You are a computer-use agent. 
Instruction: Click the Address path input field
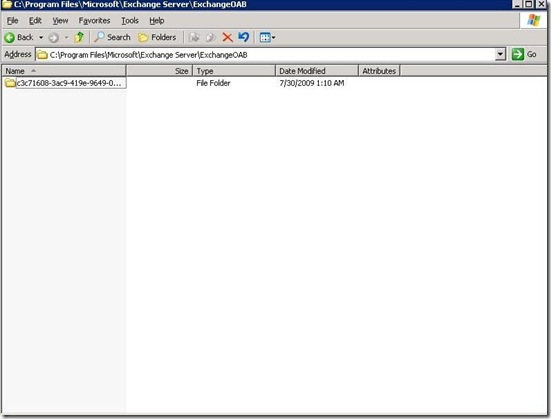(x=266, y=54)
